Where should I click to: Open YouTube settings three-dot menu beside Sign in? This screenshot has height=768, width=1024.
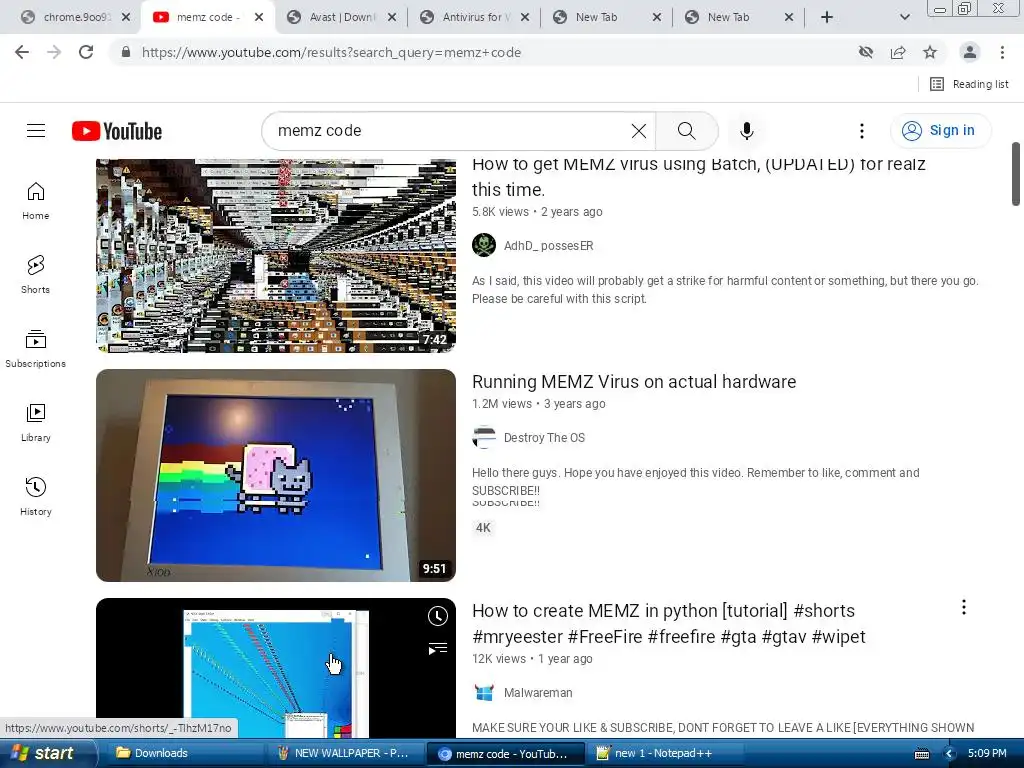pyautogui.click(x=862, y=131)
